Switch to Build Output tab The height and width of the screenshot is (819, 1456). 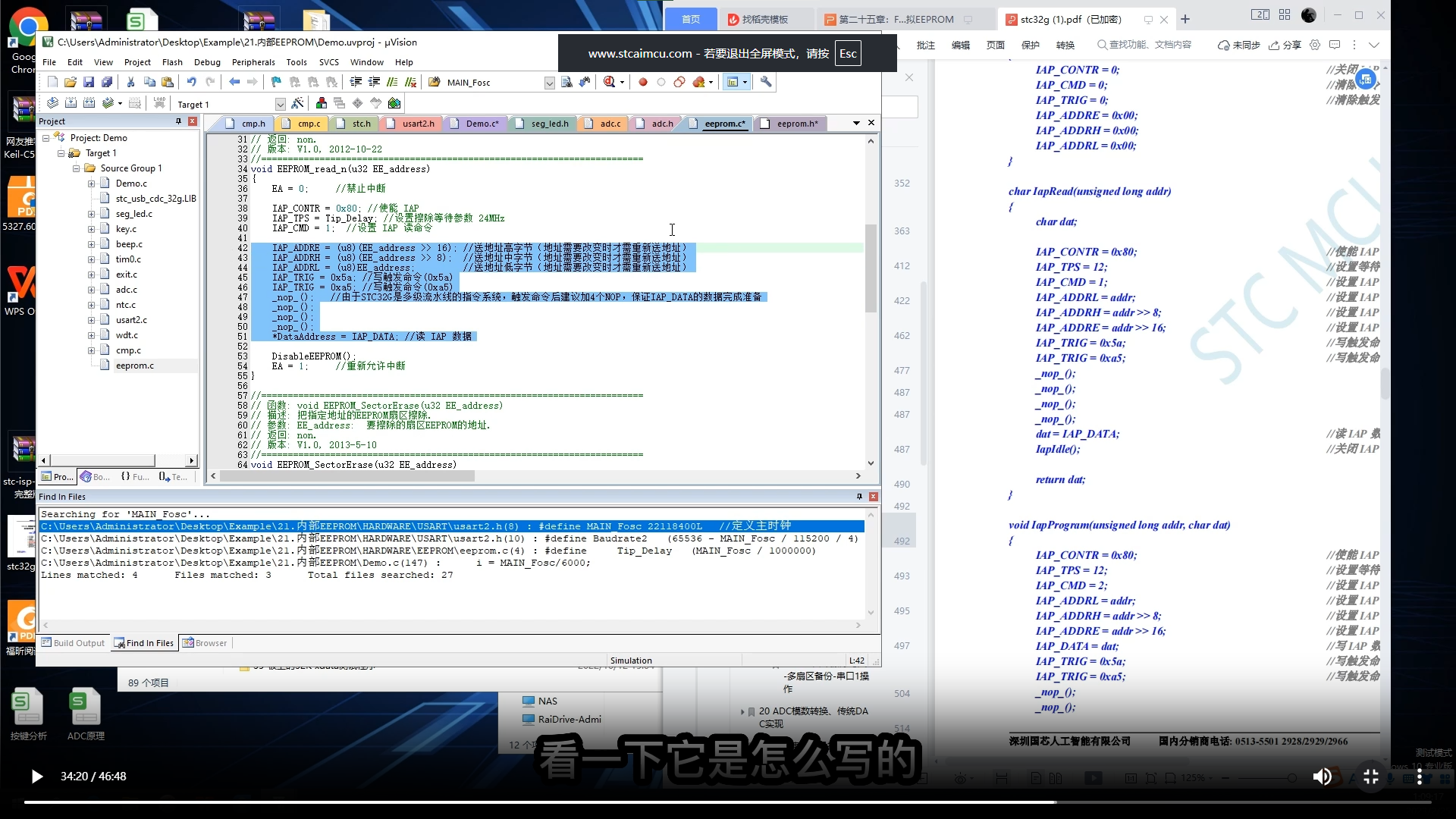tap(74, 643)
